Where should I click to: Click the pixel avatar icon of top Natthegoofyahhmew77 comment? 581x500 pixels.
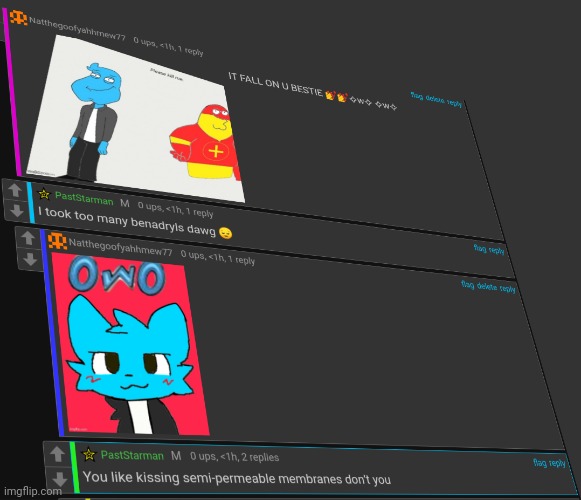19,17
